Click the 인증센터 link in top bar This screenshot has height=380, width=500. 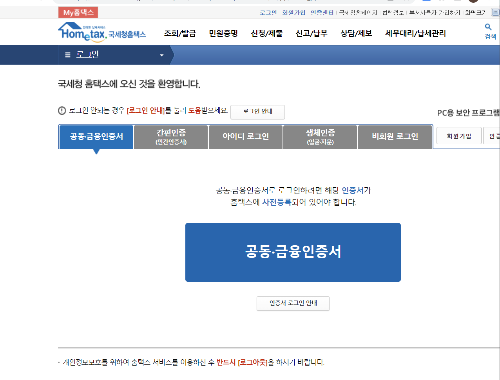(322, 13)
